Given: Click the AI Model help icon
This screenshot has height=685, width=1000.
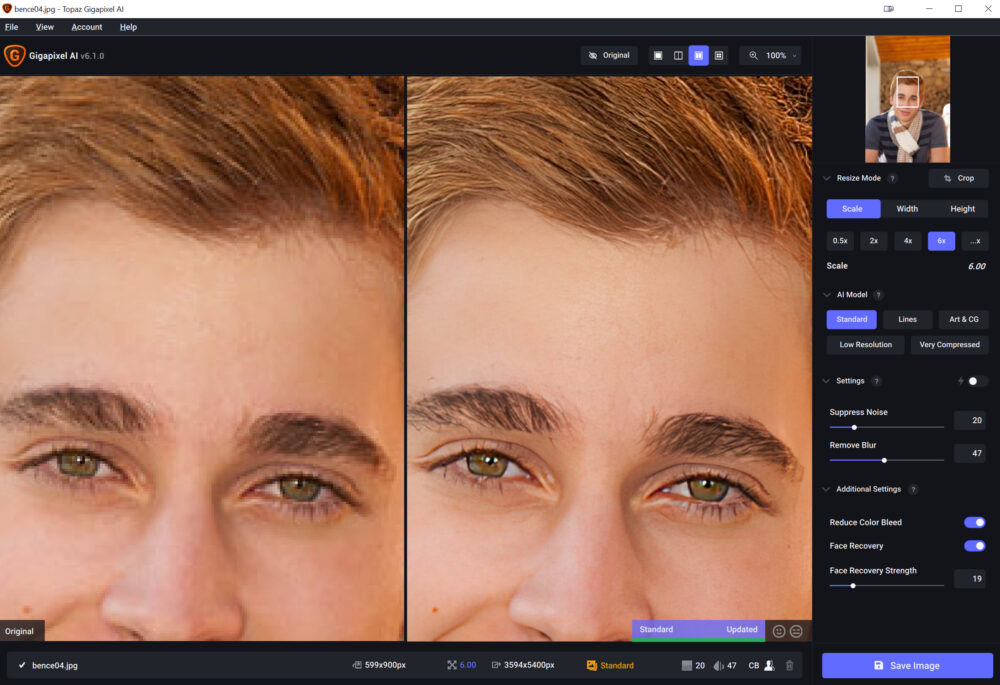Looking at the screenshot, I should pos(879,295).
